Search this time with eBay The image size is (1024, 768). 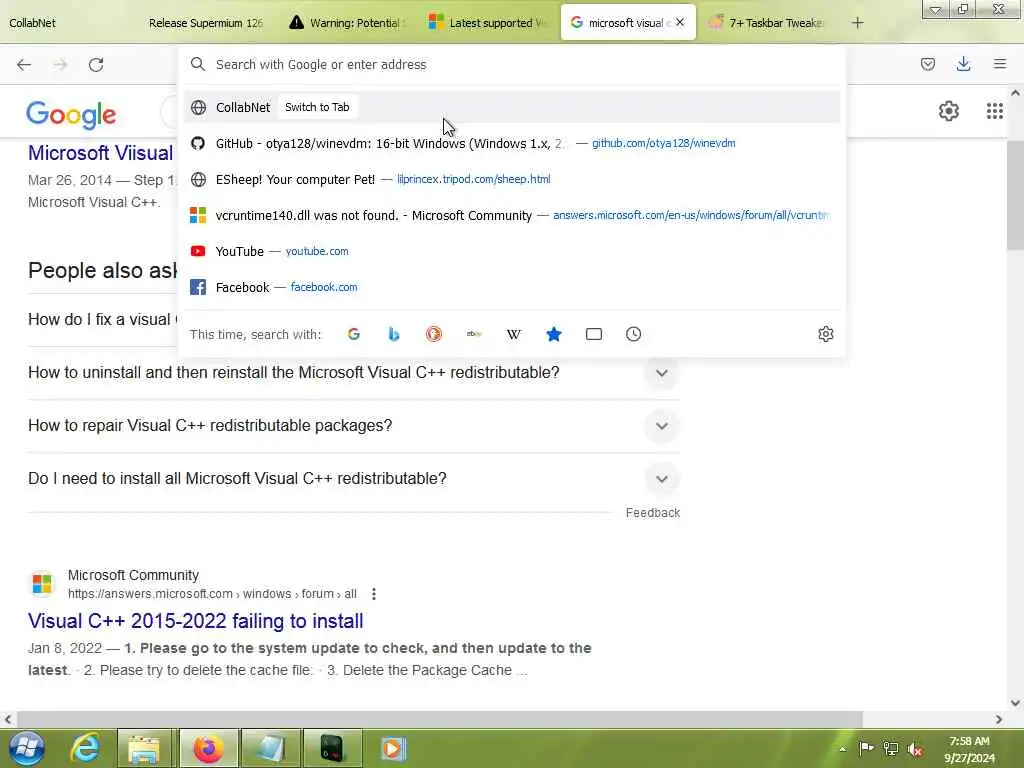point(474,334)
